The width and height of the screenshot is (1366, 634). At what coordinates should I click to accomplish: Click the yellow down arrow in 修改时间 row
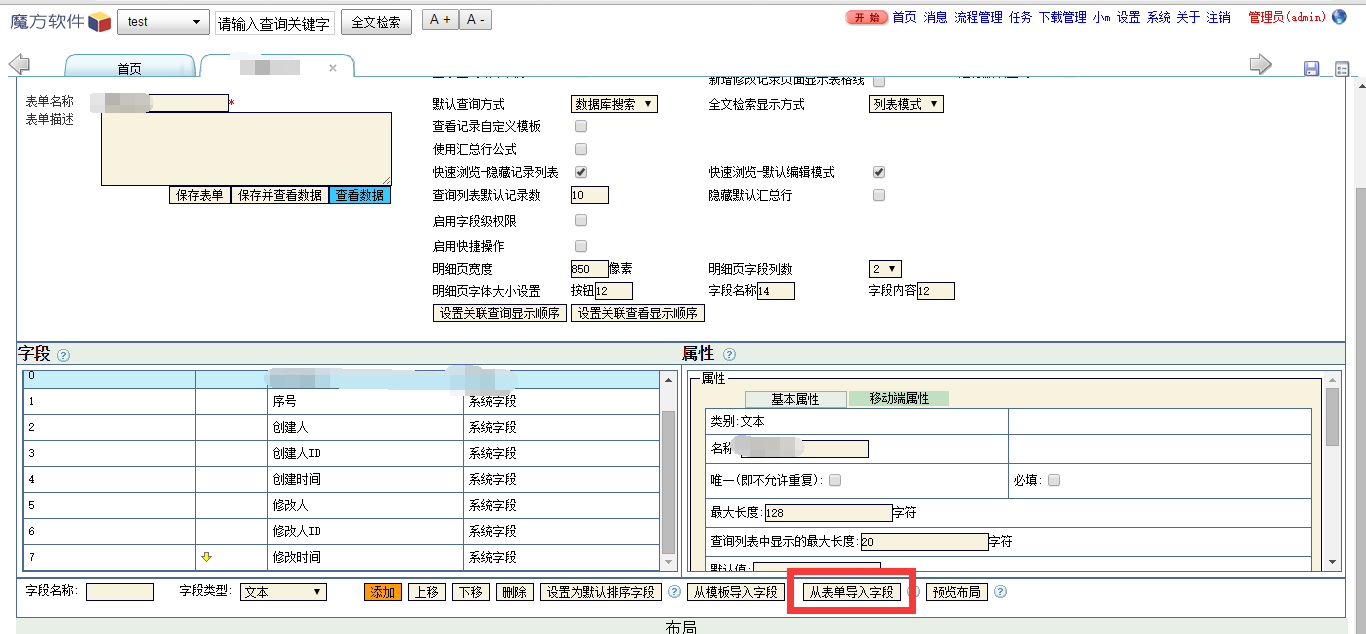pos(207,556)
